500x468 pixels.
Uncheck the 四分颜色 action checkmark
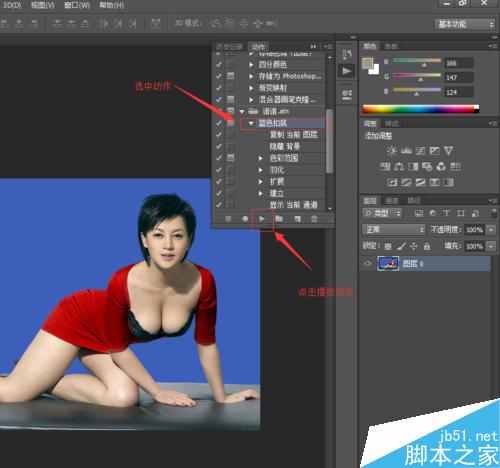pos(219,64)
